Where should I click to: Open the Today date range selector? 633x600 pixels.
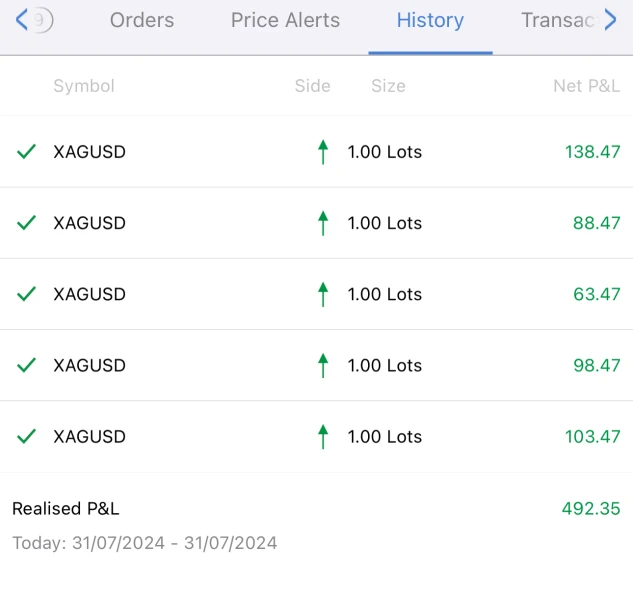tap(145, 543)
